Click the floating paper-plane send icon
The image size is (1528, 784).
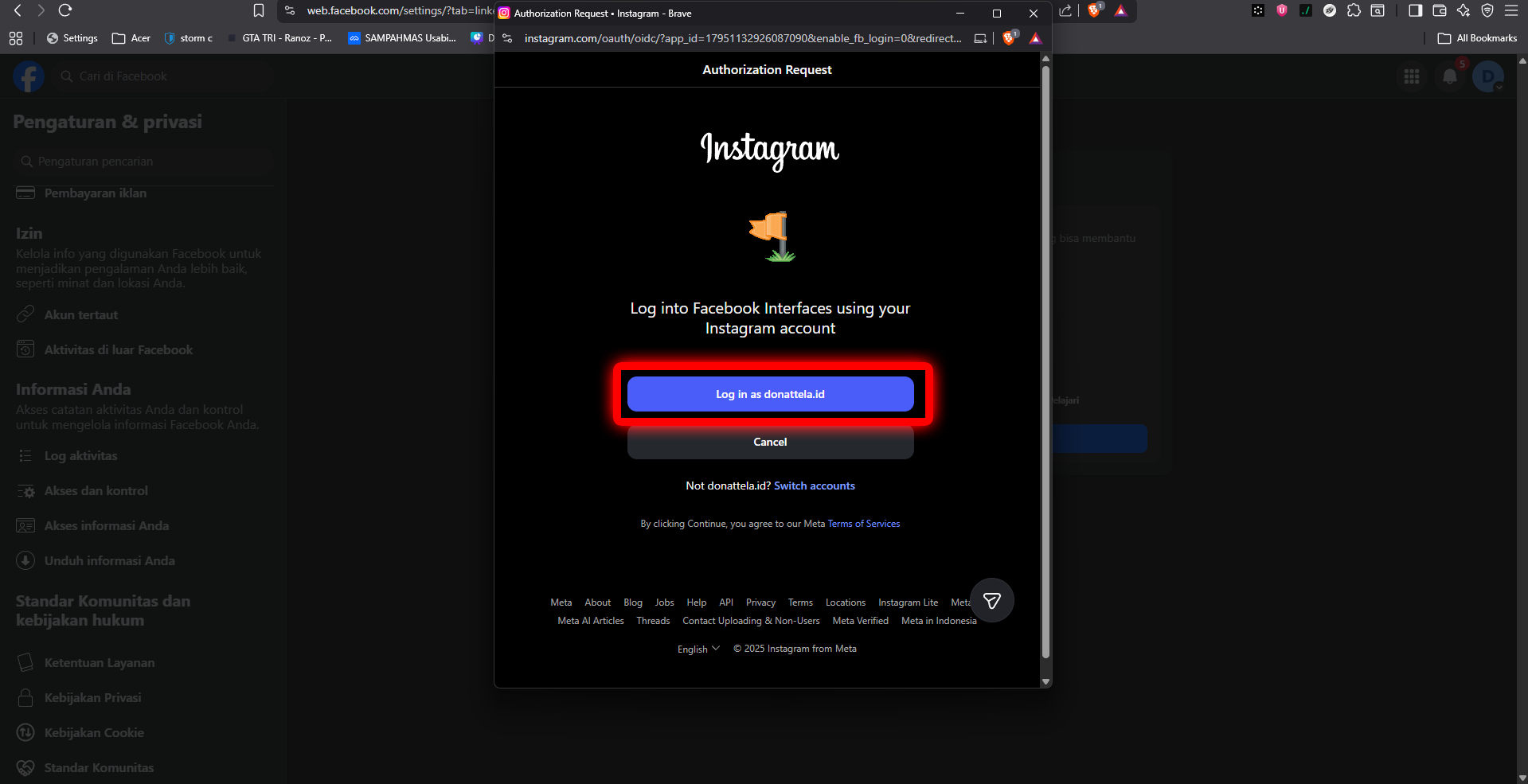tap(991, 600)
